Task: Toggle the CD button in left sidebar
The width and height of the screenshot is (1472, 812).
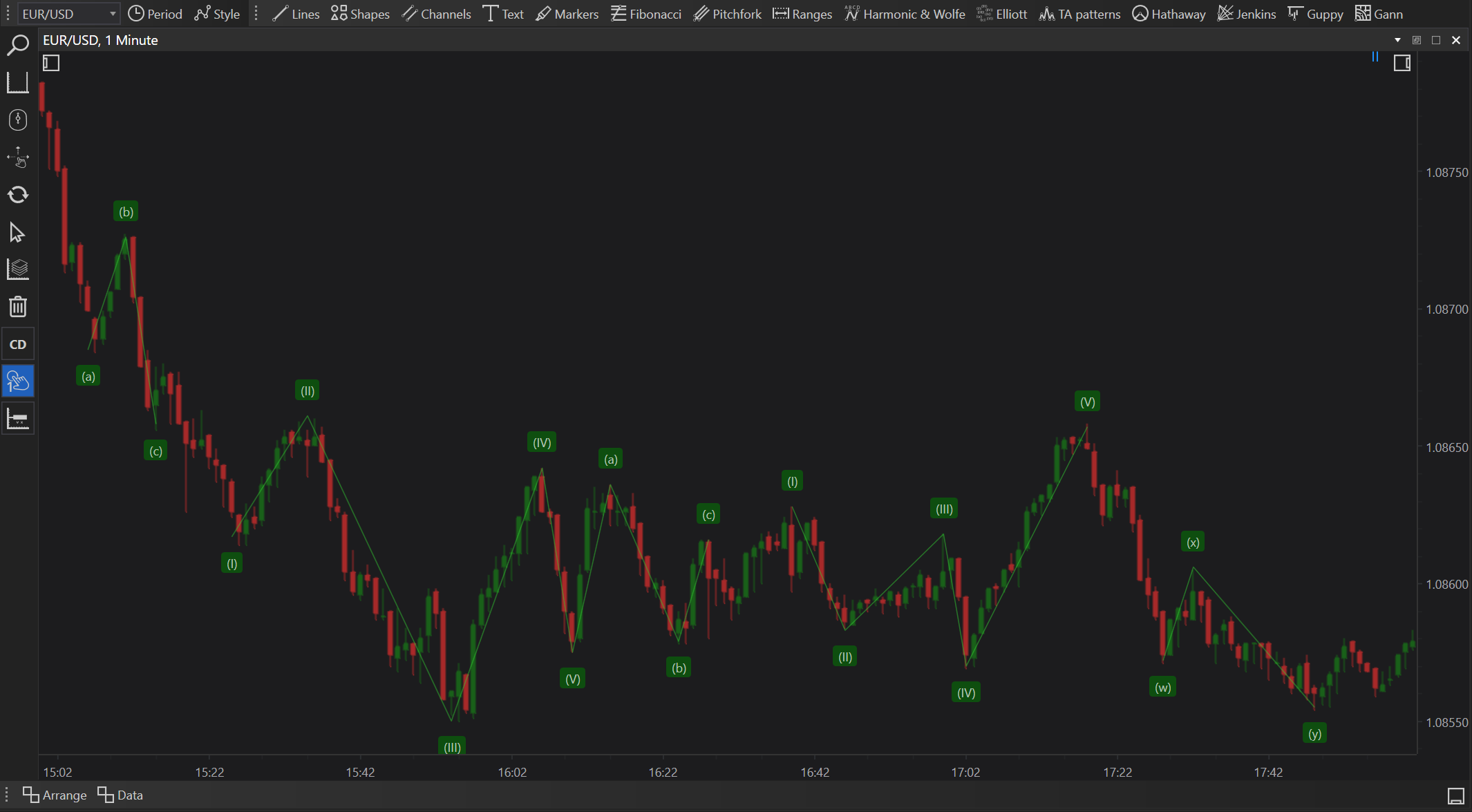Action: [x=17, y=344]
